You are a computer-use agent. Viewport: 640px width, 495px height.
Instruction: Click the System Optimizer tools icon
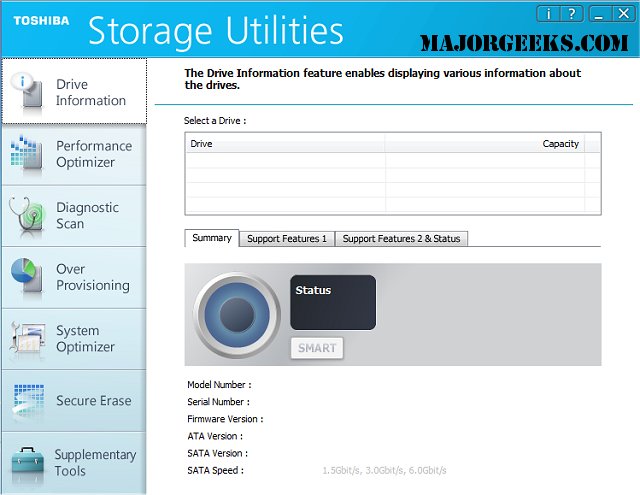coord(27,339)
